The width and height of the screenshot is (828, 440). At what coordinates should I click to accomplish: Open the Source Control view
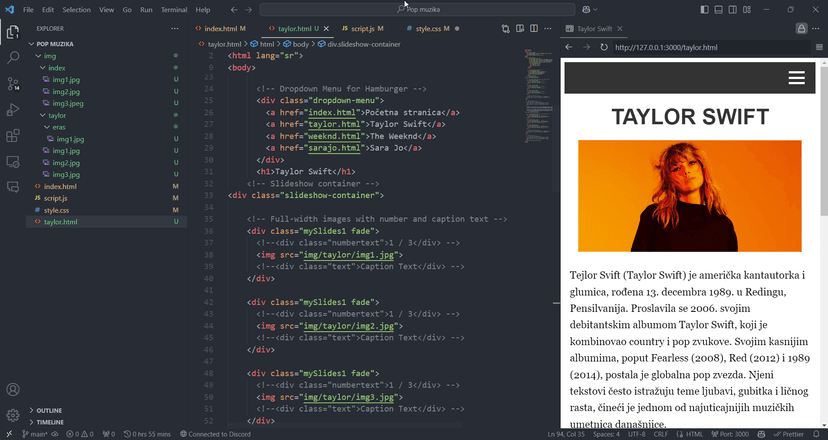[13, 84]
